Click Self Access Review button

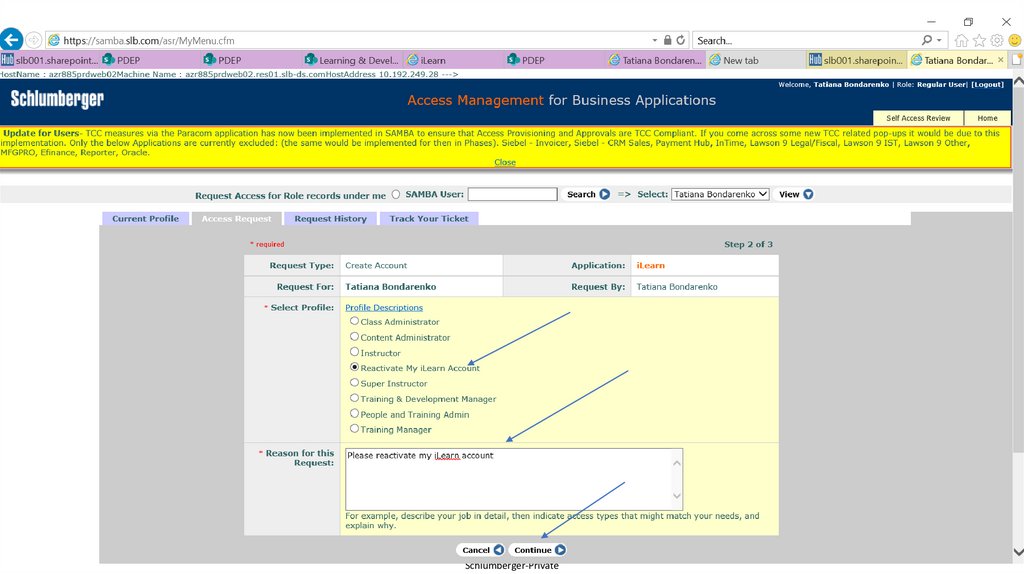(918, 118)
